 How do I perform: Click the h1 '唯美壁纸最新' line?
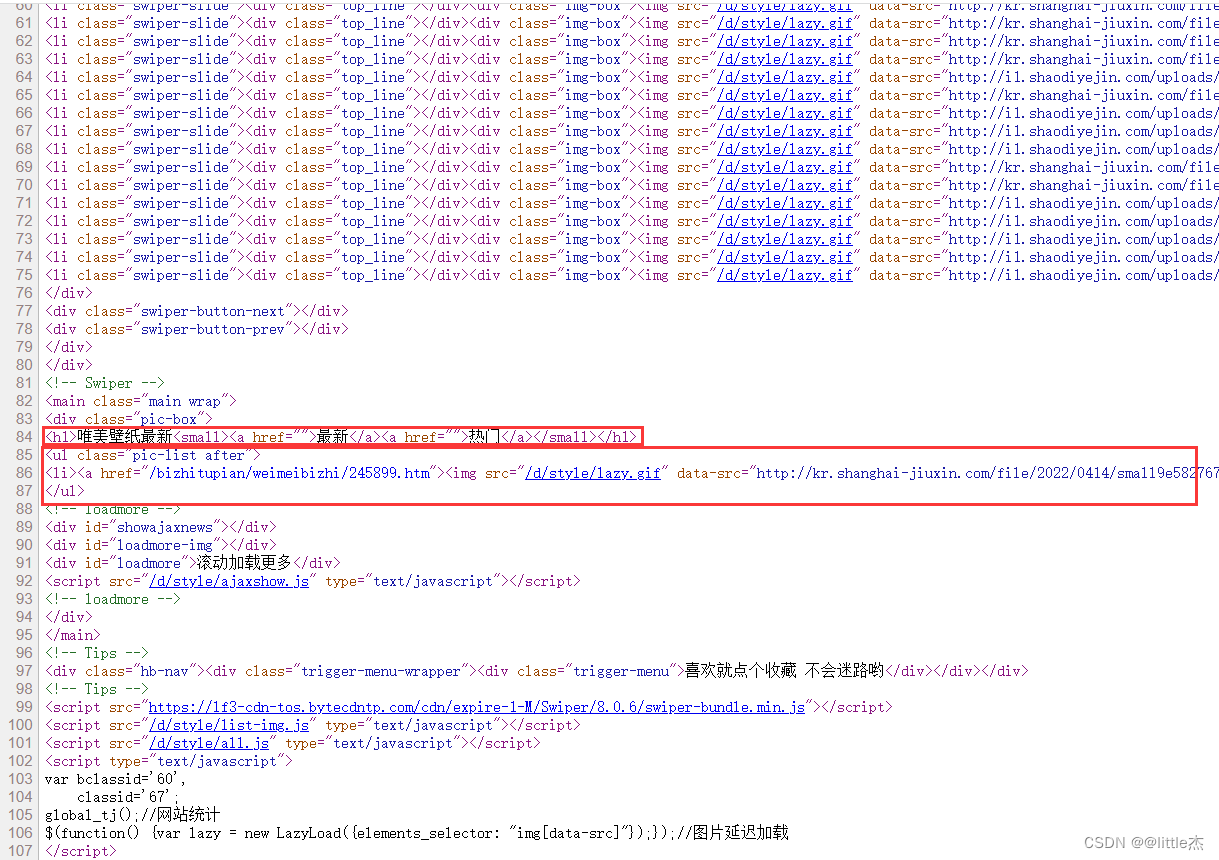point(340,437)
